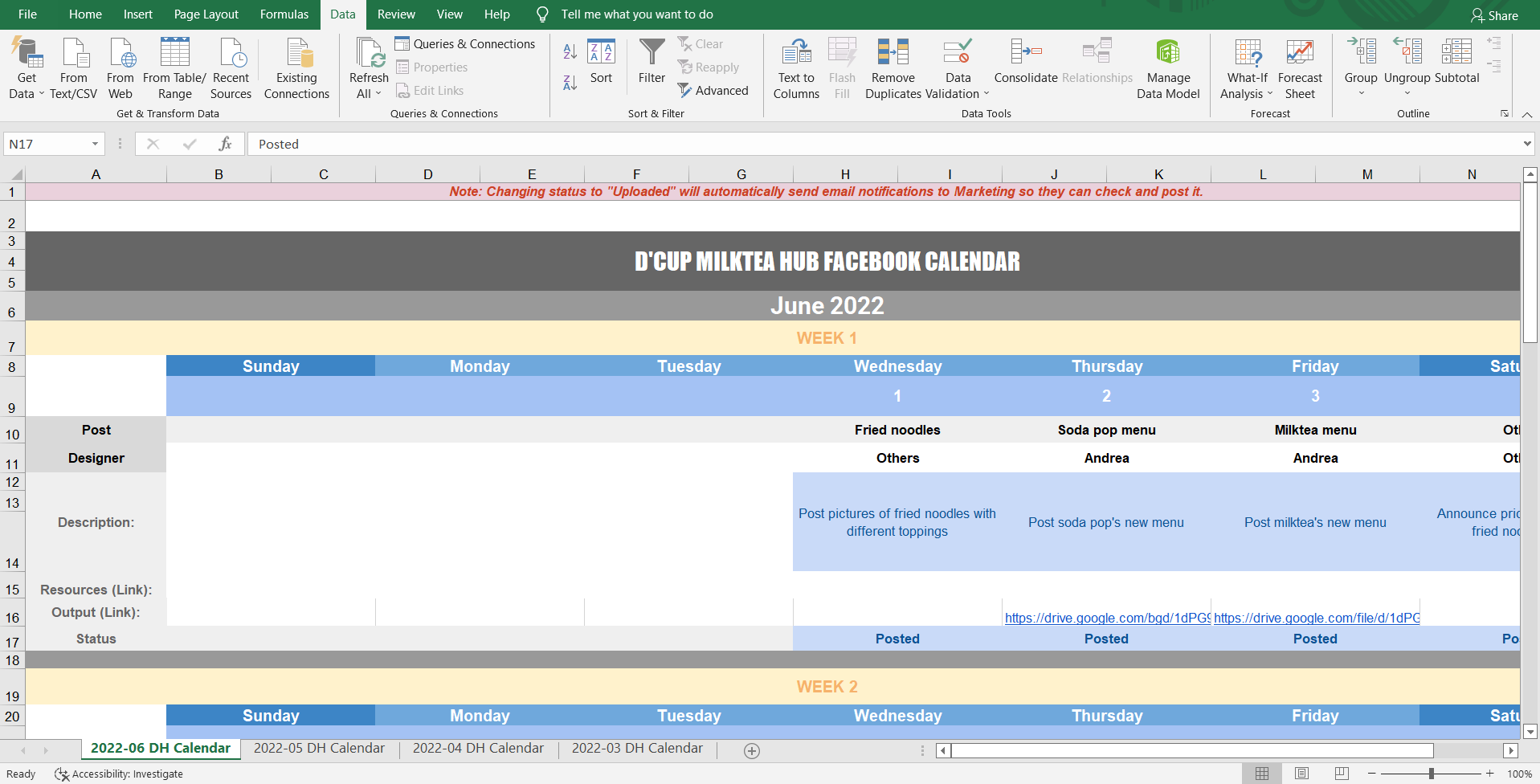Open the Get Data menu
This screenshot has width=1540, height=784.
pyautogui.click(x=27, y=68)
